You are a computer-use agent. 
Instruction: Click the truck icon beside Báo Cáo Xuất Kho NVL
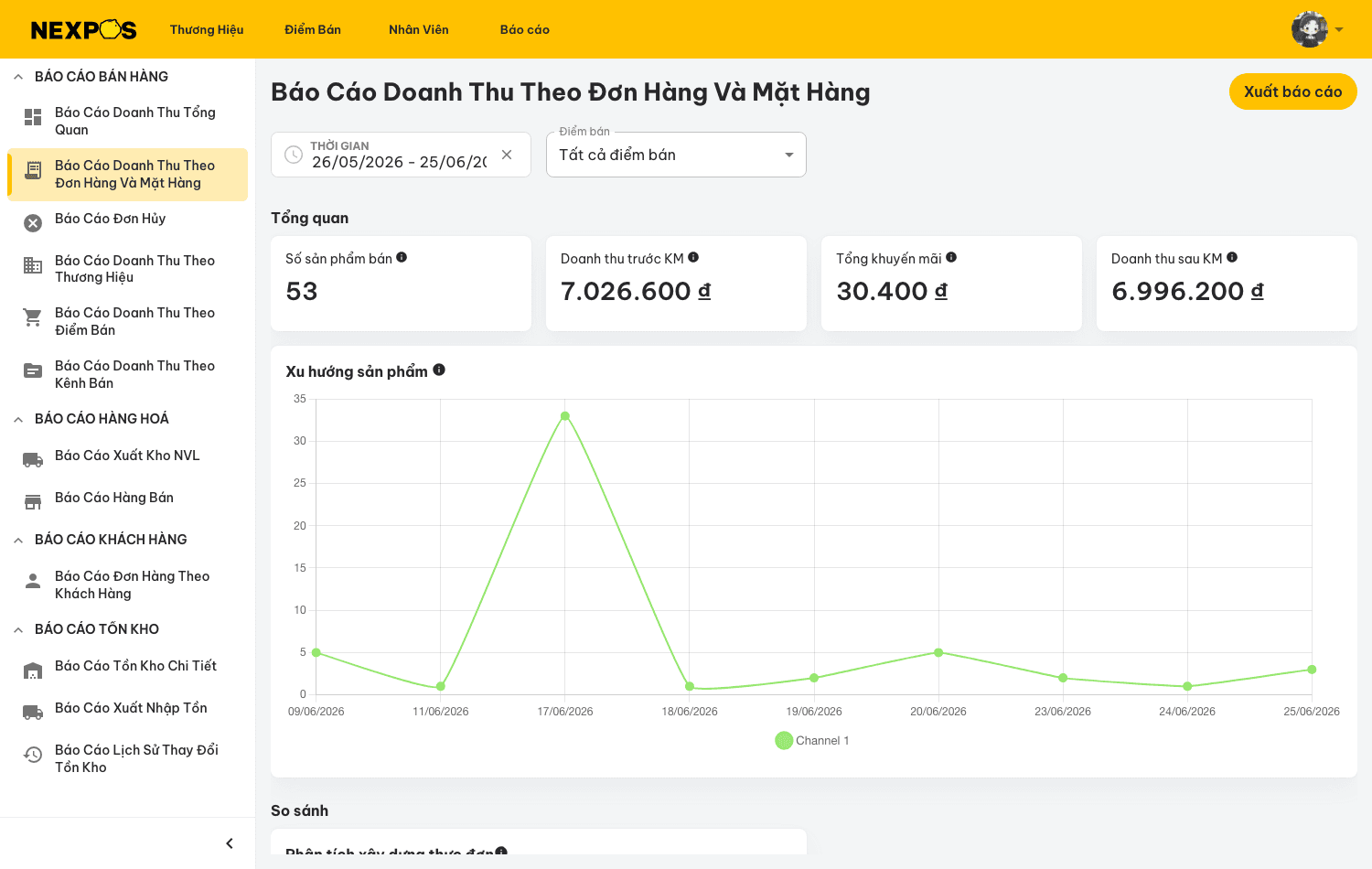[x=33, y=460]
